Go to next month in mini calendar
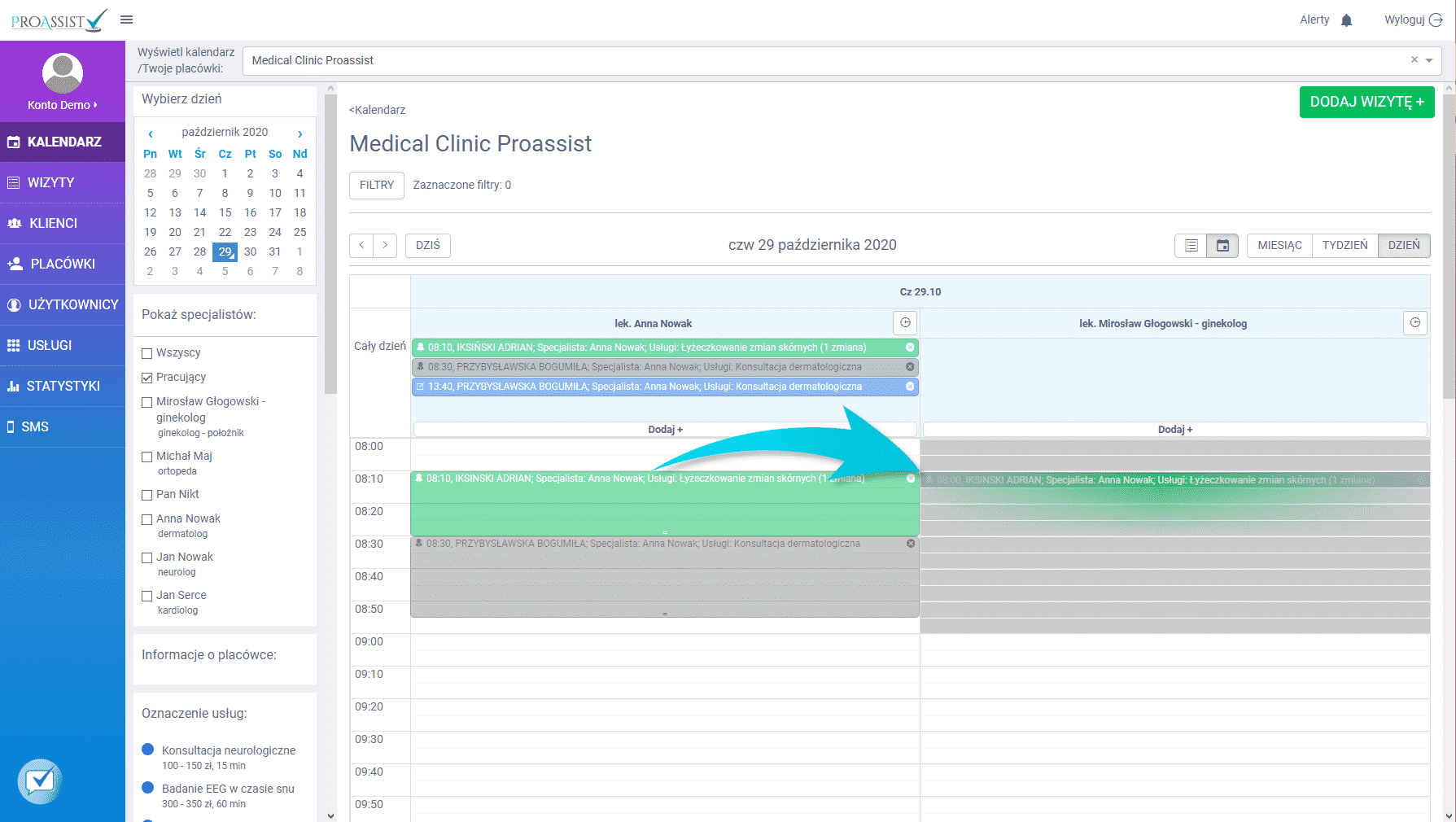The height and width of the screenshot is (822, 1456). 300,133
